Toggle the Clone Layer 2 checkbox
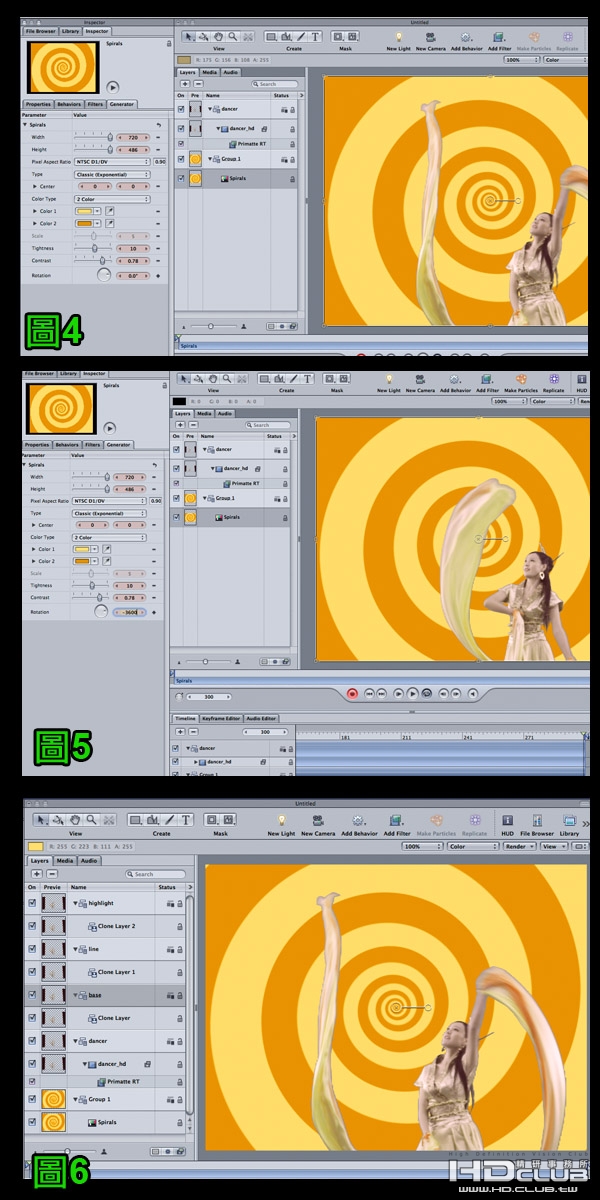Viewport: 600px width, 1200px height. (32, 926)
